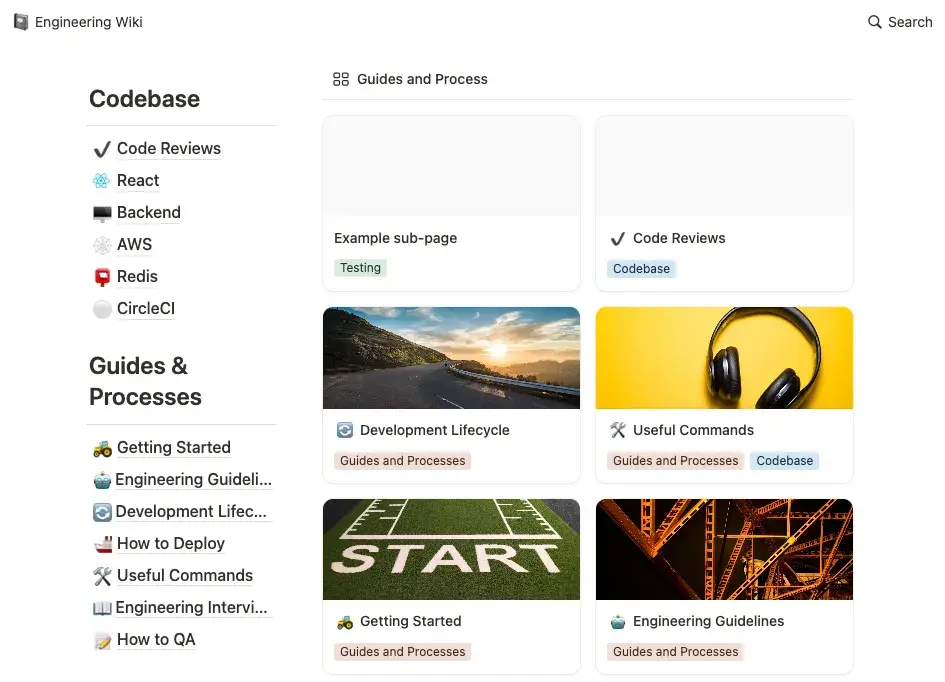The image size is (945, 682).
Task: Click the ship icon beside How to Deploy
Action: tap(102, 544)
